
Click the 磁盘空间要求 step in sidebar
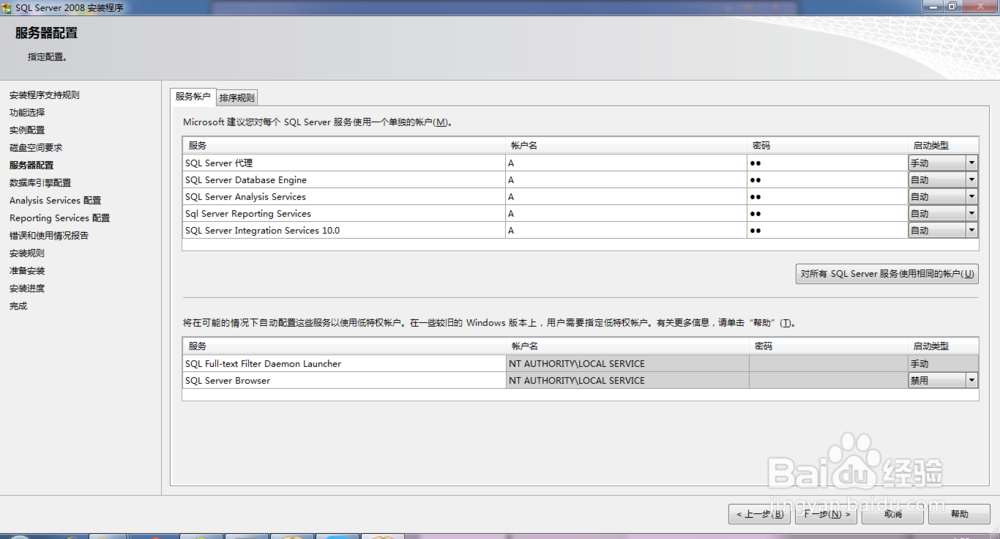tap(36, 147)
